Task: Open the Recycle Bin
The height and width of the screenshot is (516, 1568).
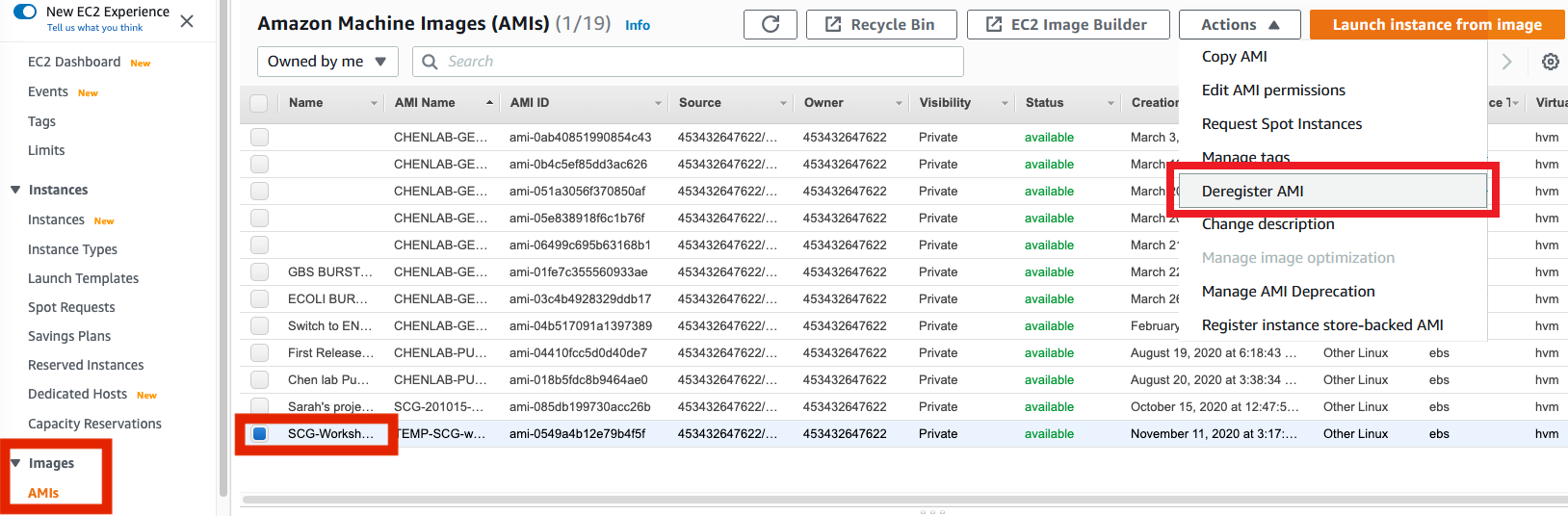Action: coord(881,24)
